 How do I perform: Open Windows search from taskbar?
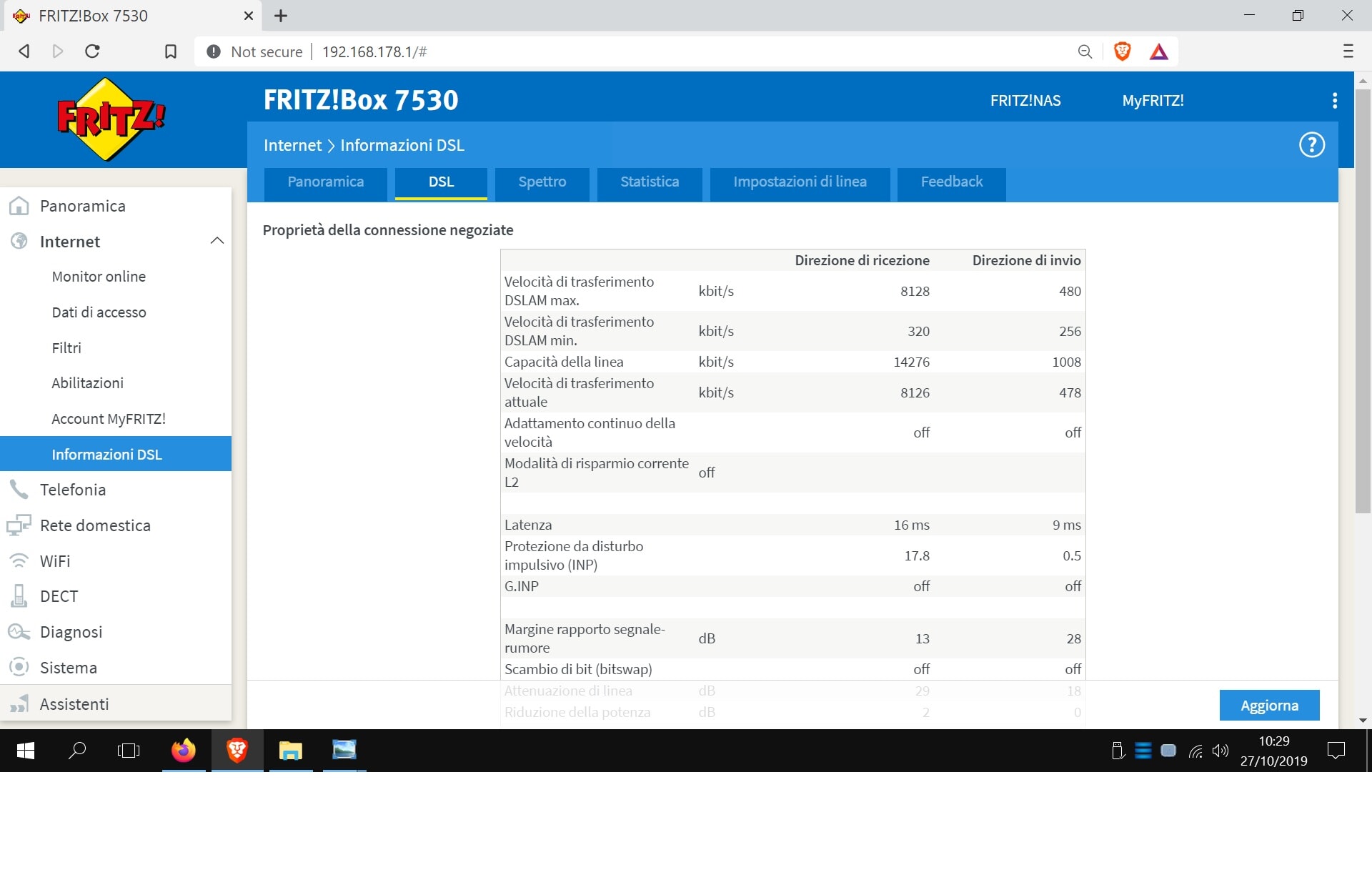pos(76,751)
